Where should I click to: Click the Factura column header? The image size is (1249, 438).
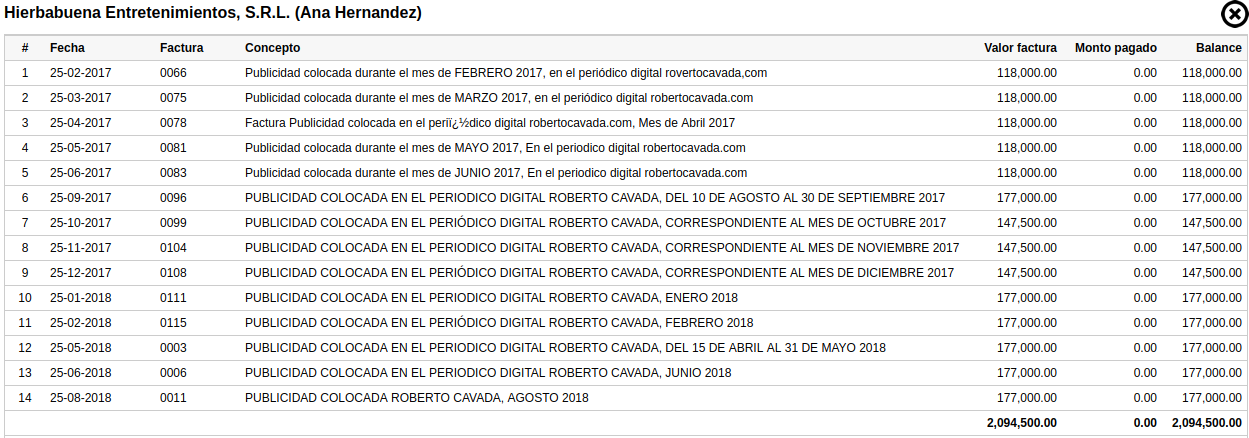pos(182,48)
